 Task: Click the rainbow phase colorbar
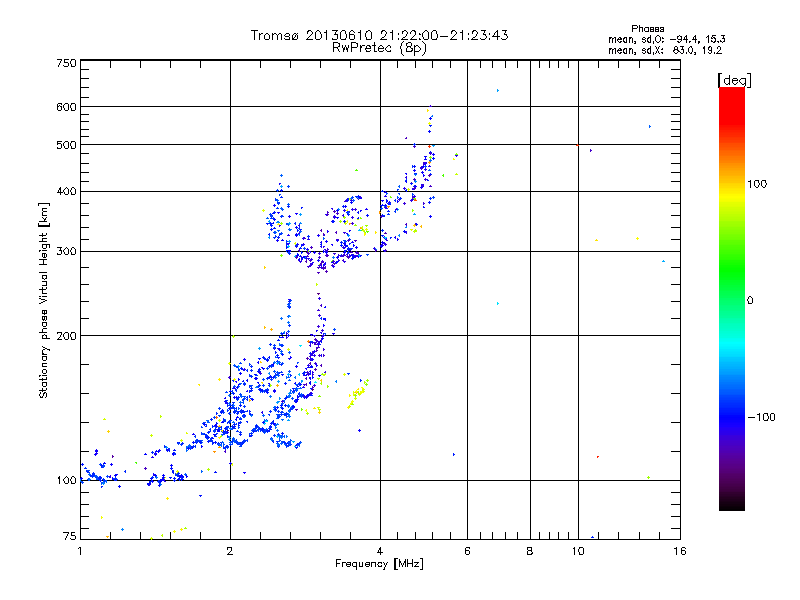click(x=732, y=299)
